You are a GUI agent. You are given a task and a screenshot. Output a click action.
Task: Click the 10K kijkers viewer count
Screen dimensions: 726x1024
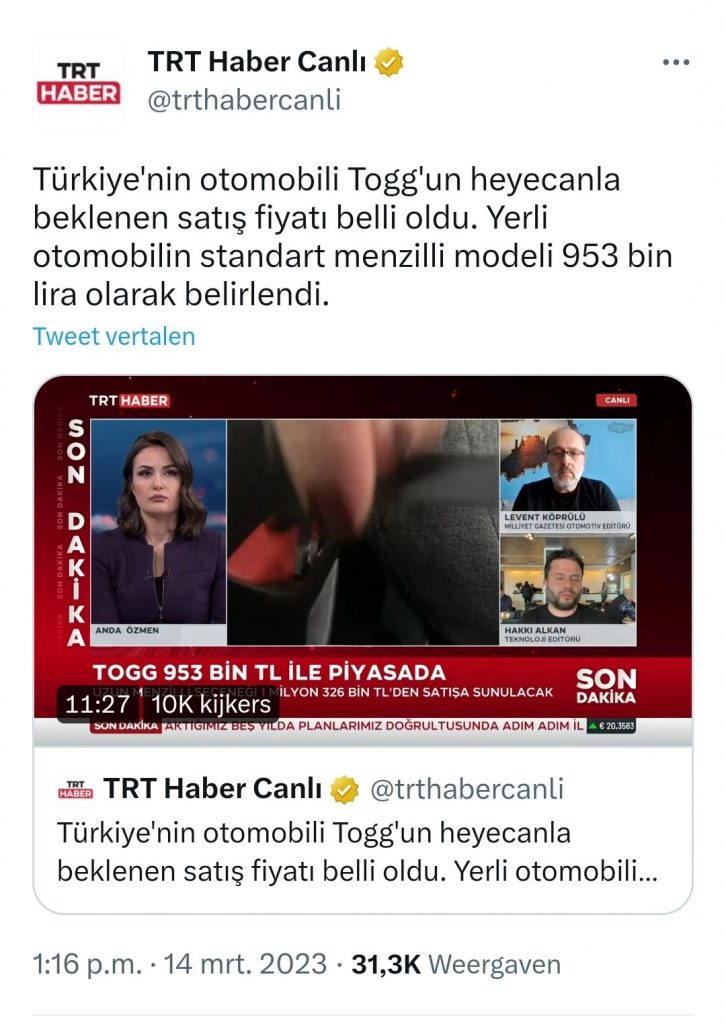pos(211,704)
